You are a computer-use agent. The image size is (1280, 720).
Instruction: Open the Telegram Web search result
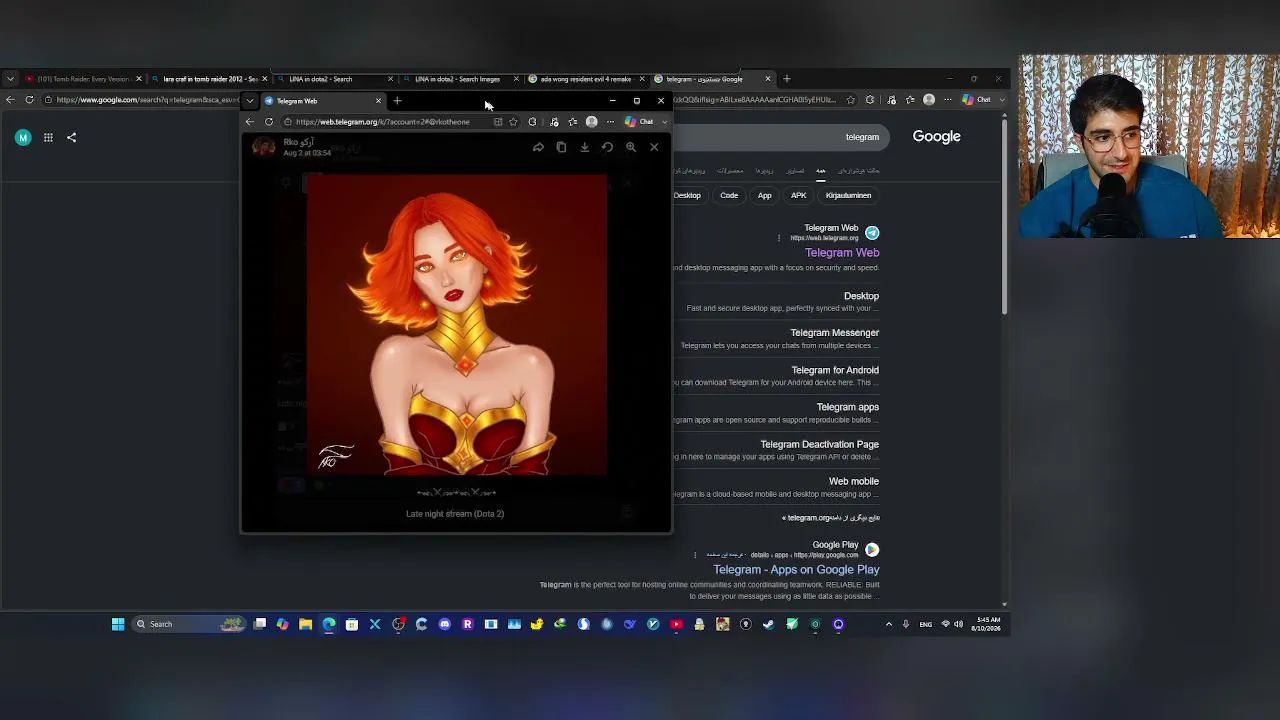coord(842,253)
